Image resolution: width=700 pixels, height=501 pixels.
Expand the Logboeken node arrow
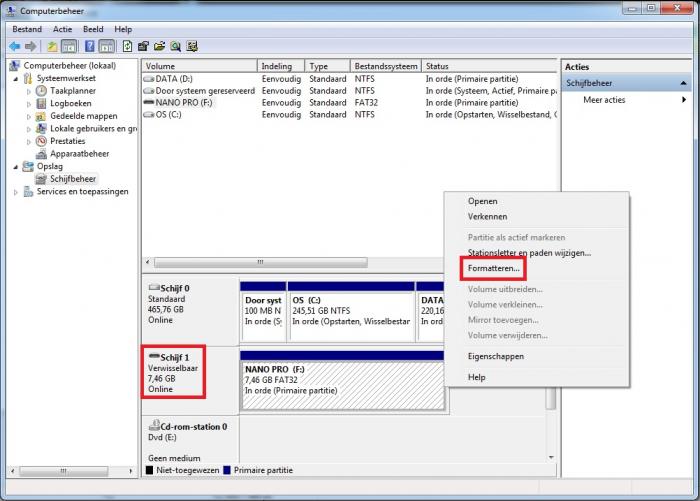point(29,104)
